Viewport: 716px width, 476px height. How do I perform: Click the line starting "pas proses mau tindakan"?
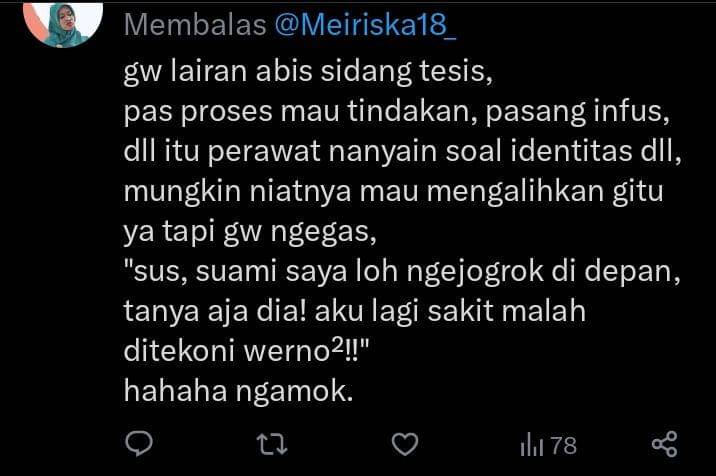tap(396, 112)
